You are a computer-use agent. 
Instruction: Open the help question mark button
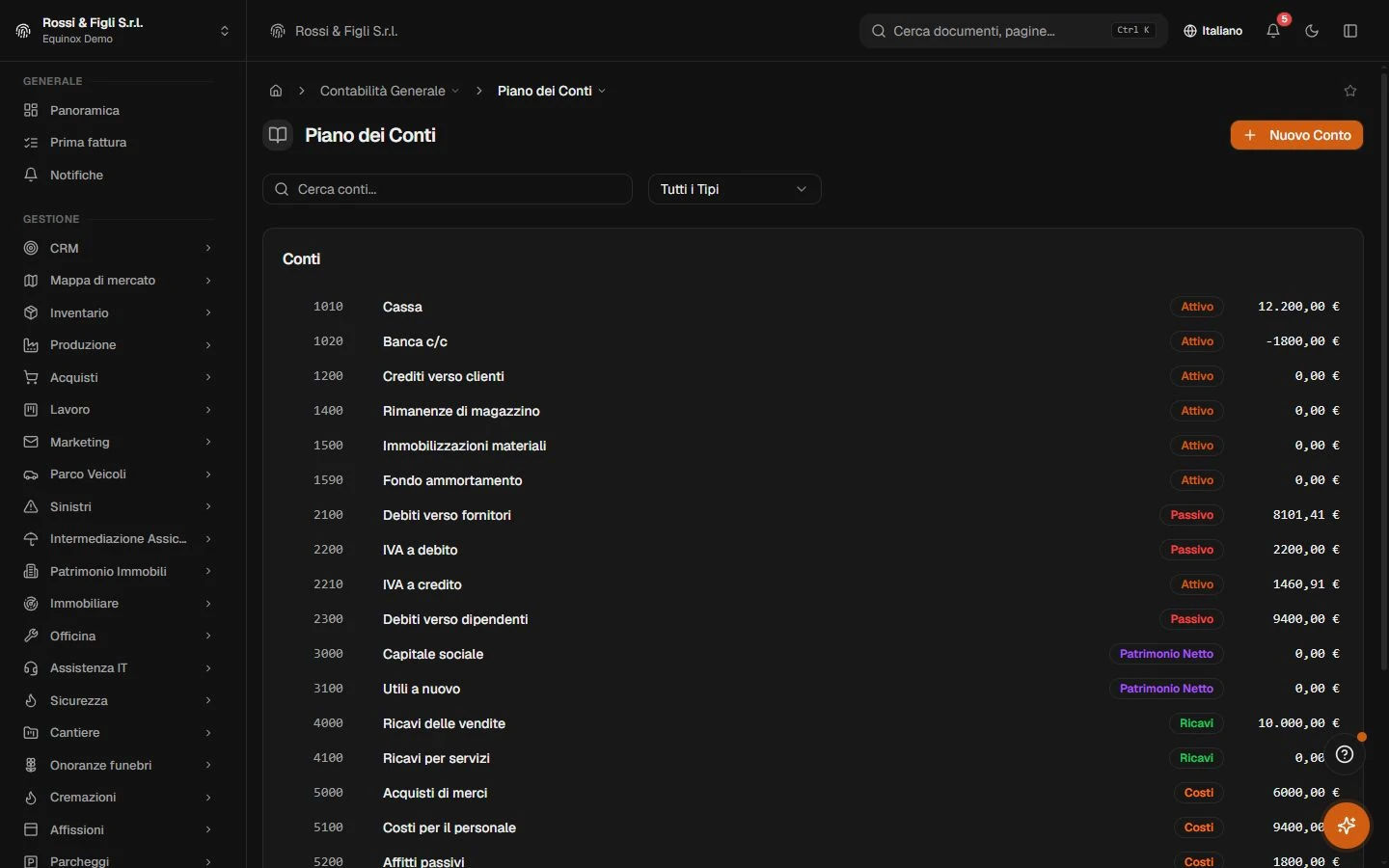[x=1345, y=754]
